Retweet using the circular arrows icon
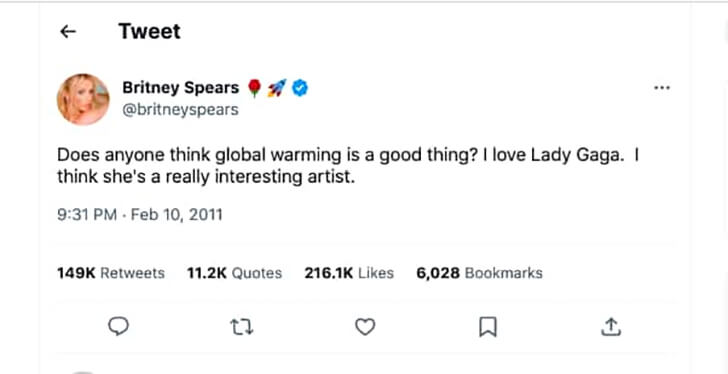 click(242, 327)
